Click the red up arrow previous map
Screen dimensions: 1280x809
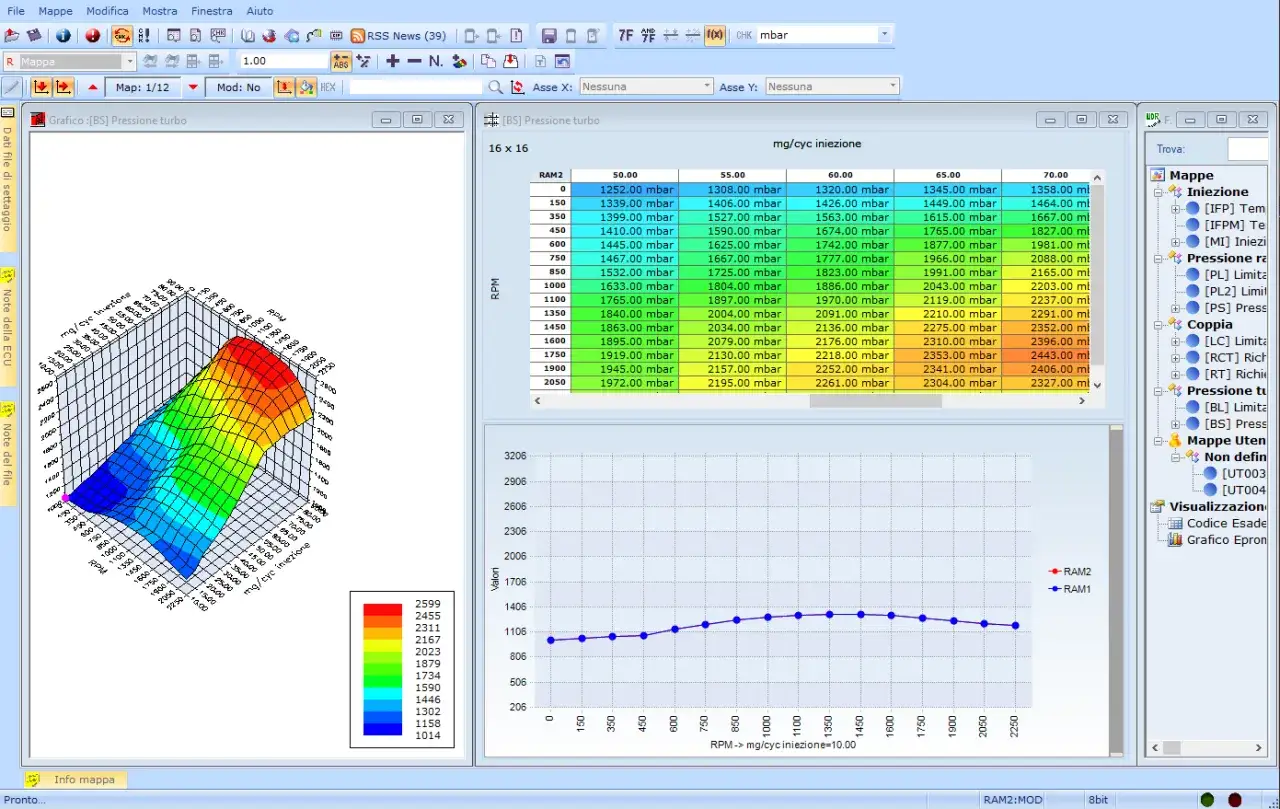pyautogui.click(x=93, y=87)
